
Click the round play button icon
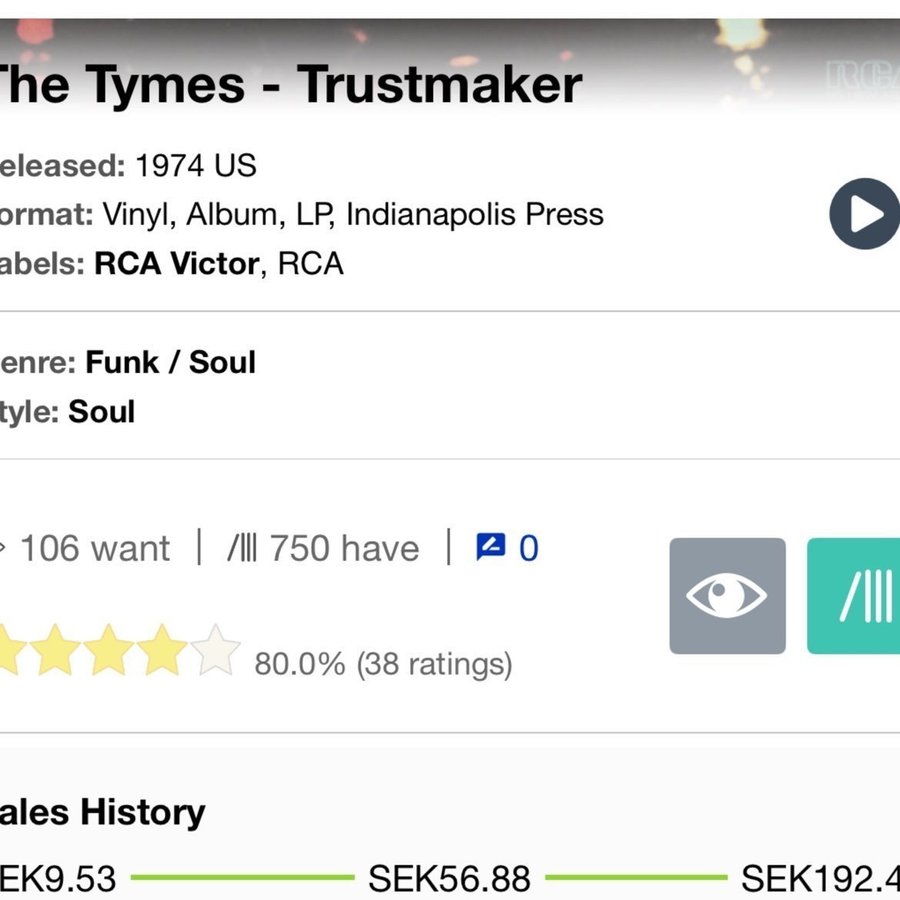tap(865, 214)
